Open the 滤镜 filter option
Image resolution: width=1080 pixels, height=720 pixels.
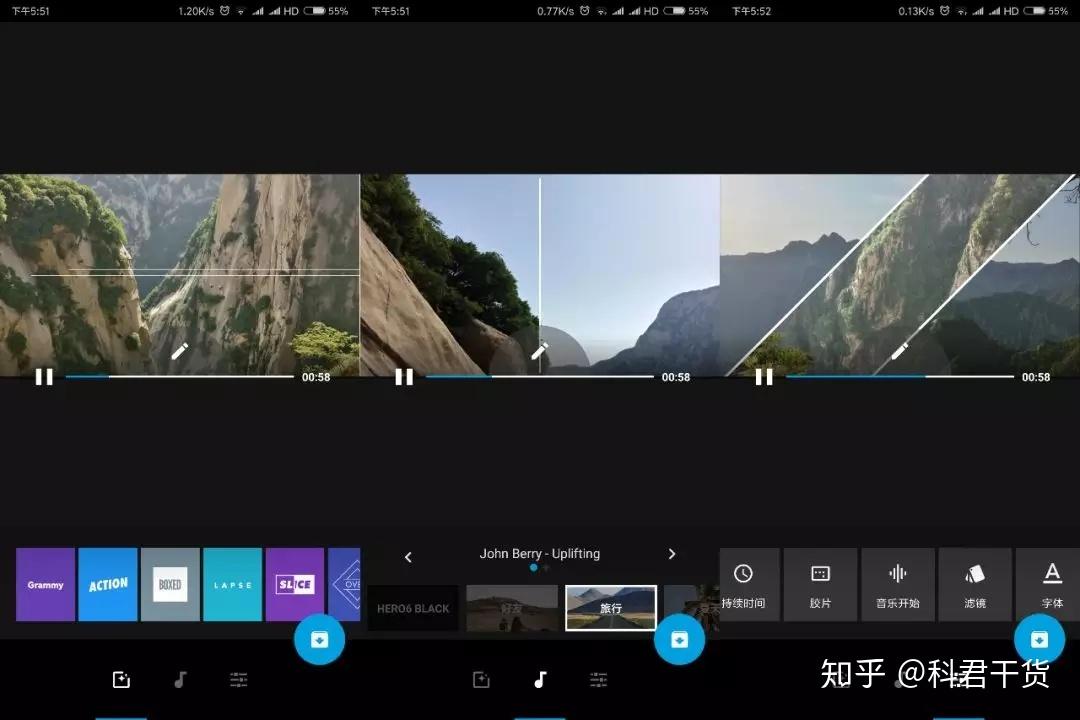click(975, 585)
